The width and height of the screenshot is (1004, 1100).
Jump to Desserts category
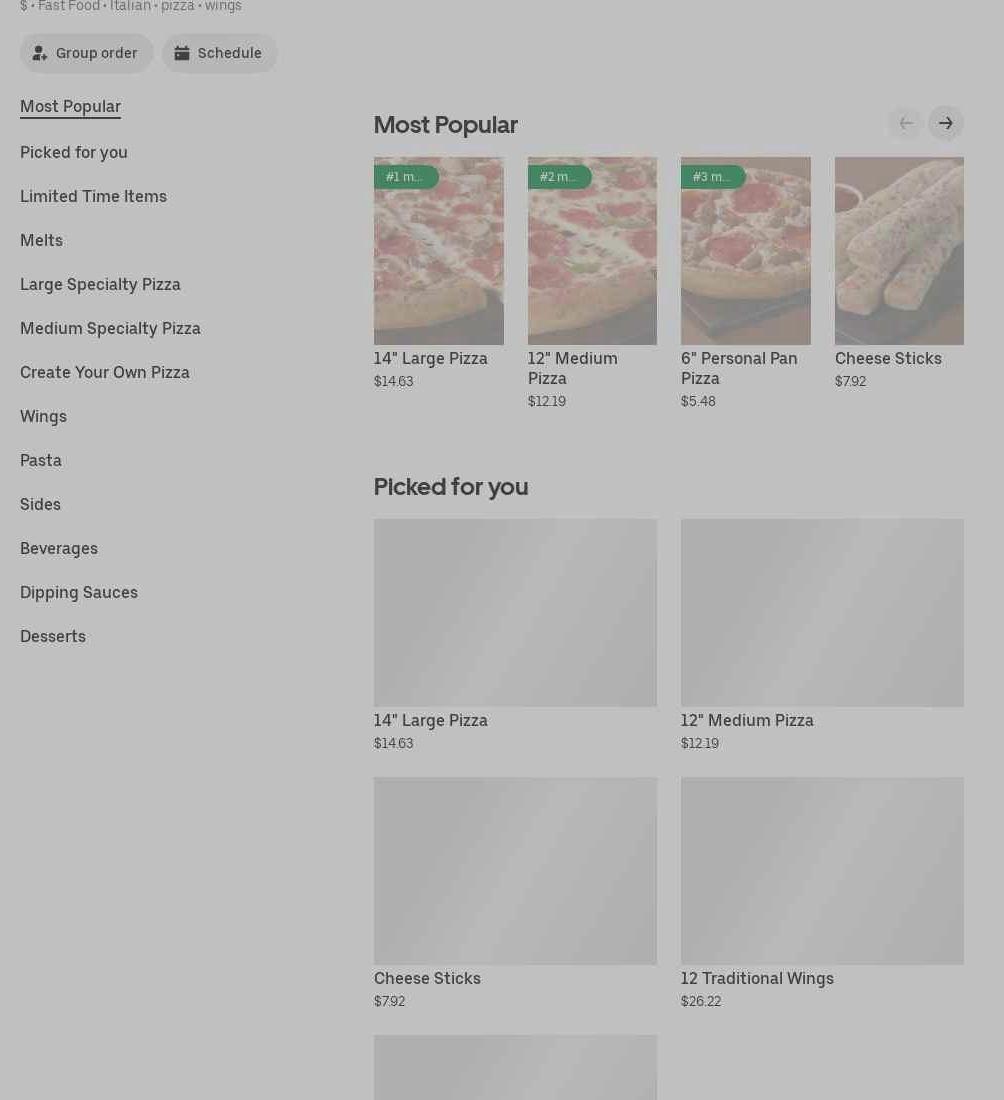pos(53,637)
